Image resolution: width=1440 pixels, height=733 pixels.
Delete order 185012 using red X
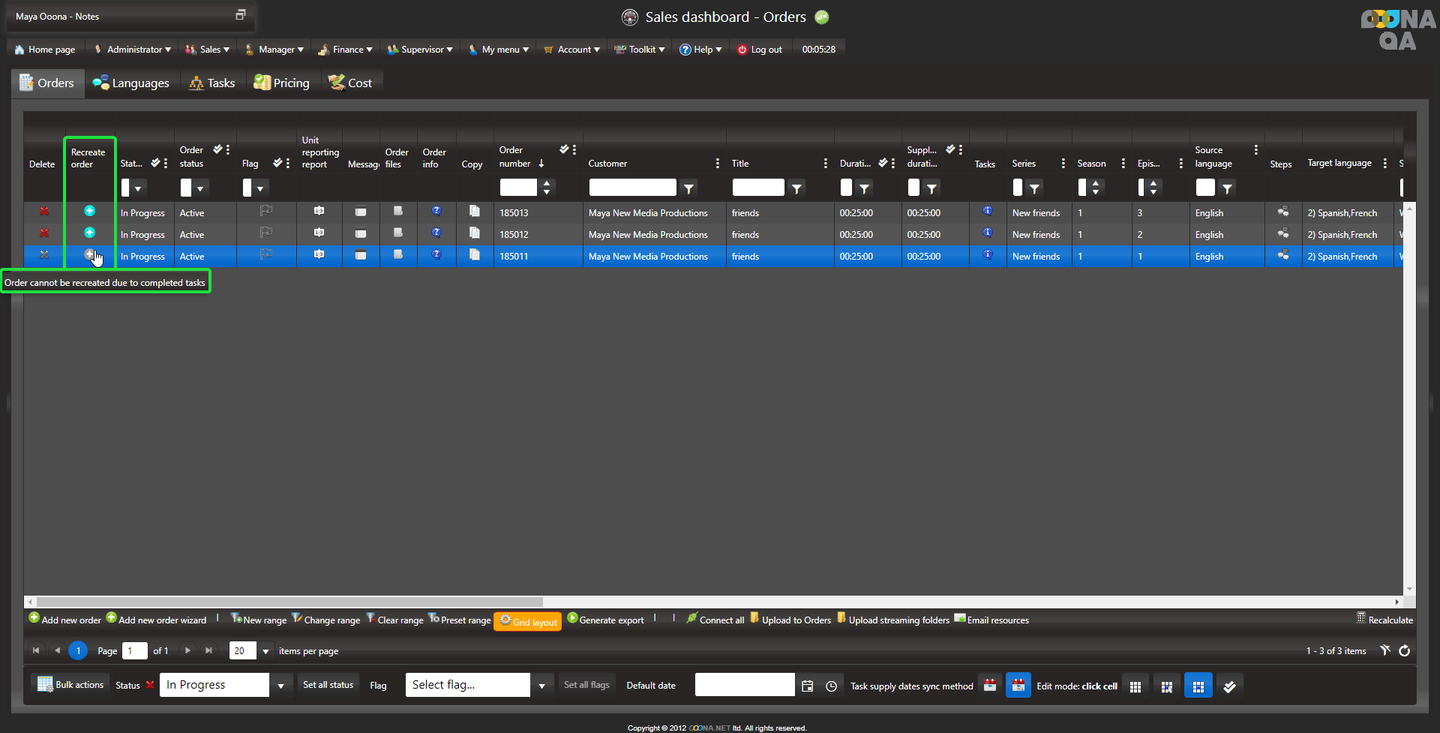tap(43, 233)
